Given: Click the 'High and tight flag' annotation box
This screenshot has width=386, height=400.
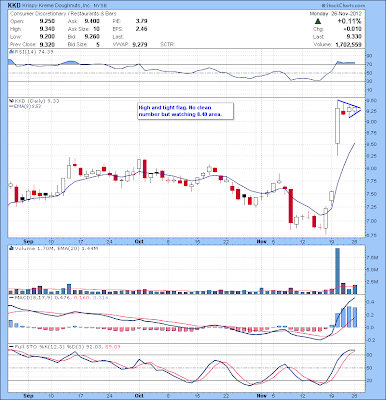Looking at the screenshot, I should 185,111.
